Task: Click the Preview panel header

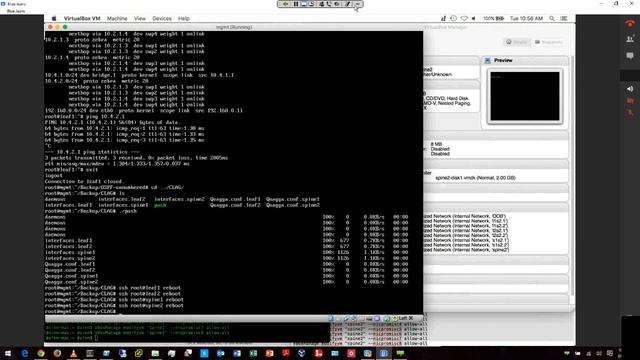Action: [x=525, y=60]
